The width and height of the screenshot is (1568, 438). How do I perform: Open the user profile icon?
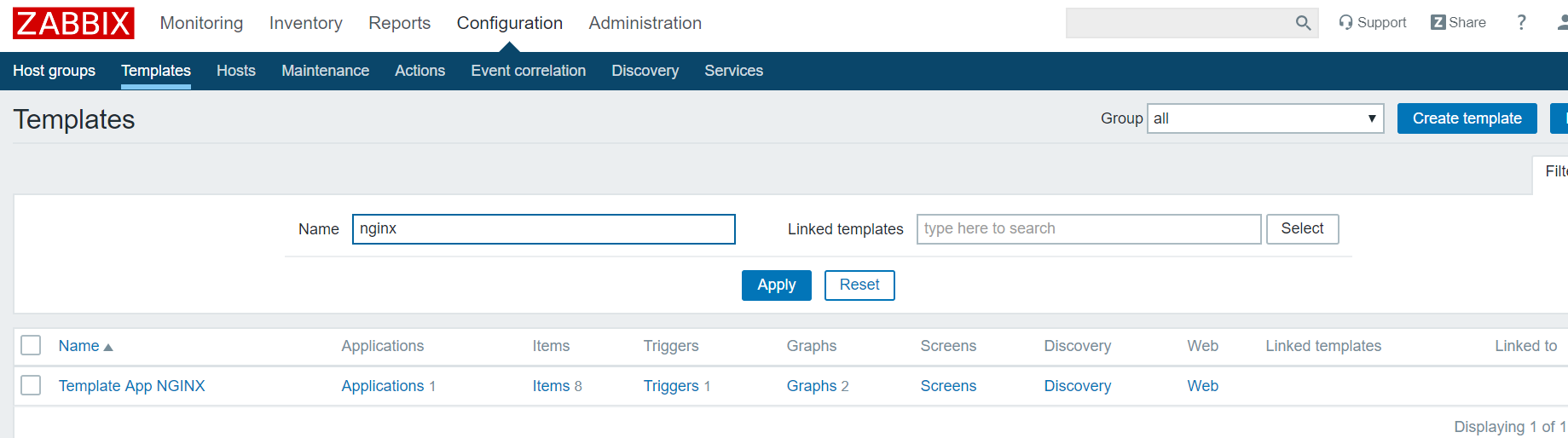point(1562,23)
